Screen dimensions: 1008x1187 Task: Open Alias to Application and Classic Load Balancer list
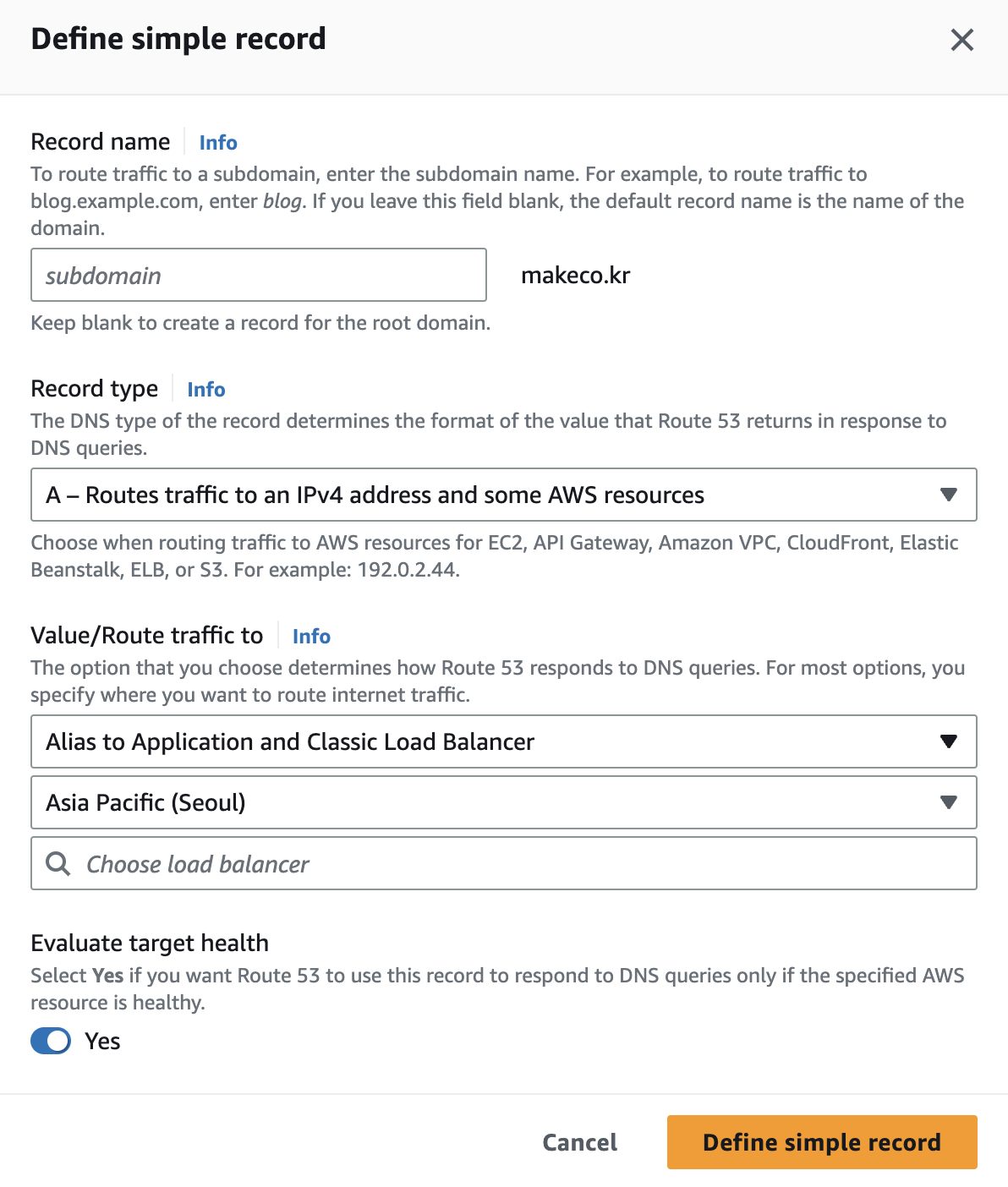point(504,741)
